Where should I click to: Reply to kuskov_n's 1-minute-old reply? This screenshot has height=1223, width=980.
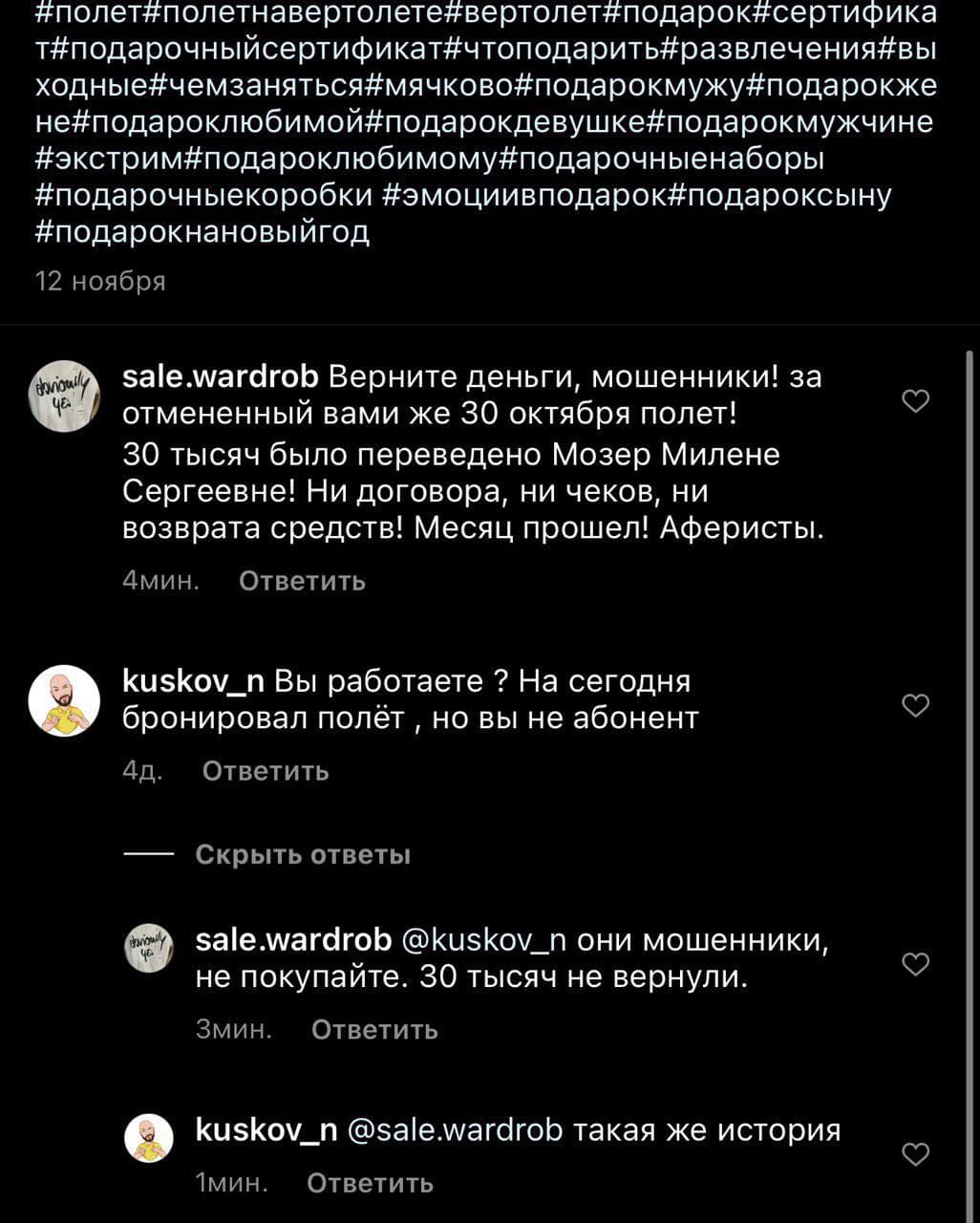pyautogui.click(x=370, y=1184)
